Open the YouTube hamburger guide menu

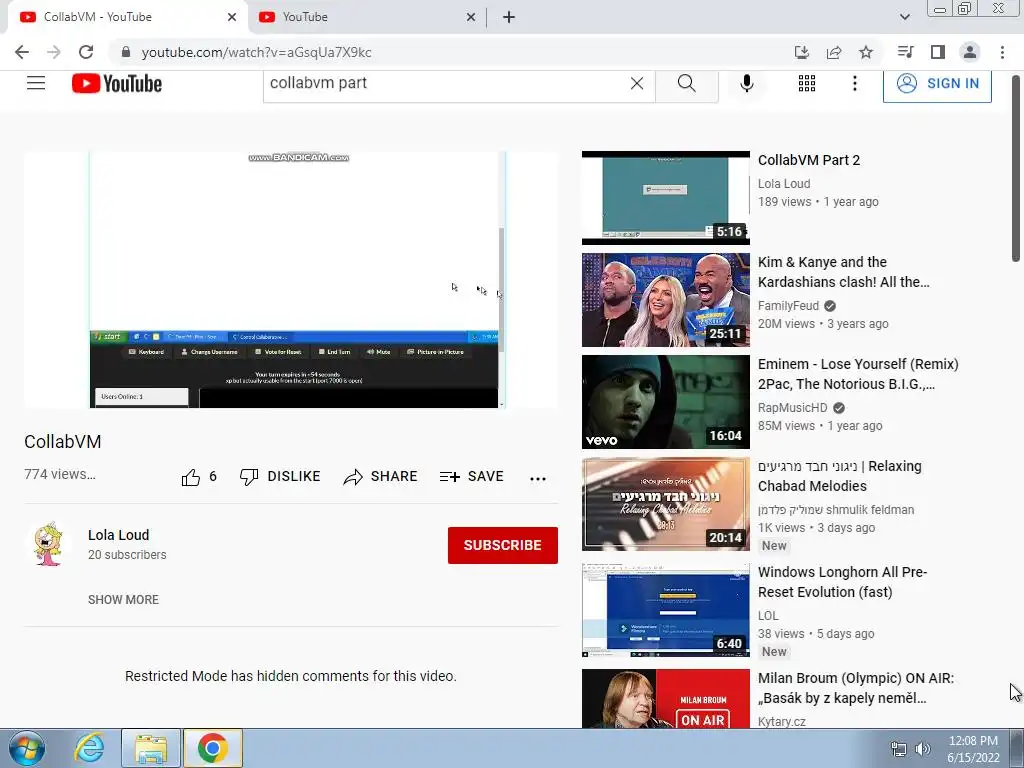(x=36, y=83)
